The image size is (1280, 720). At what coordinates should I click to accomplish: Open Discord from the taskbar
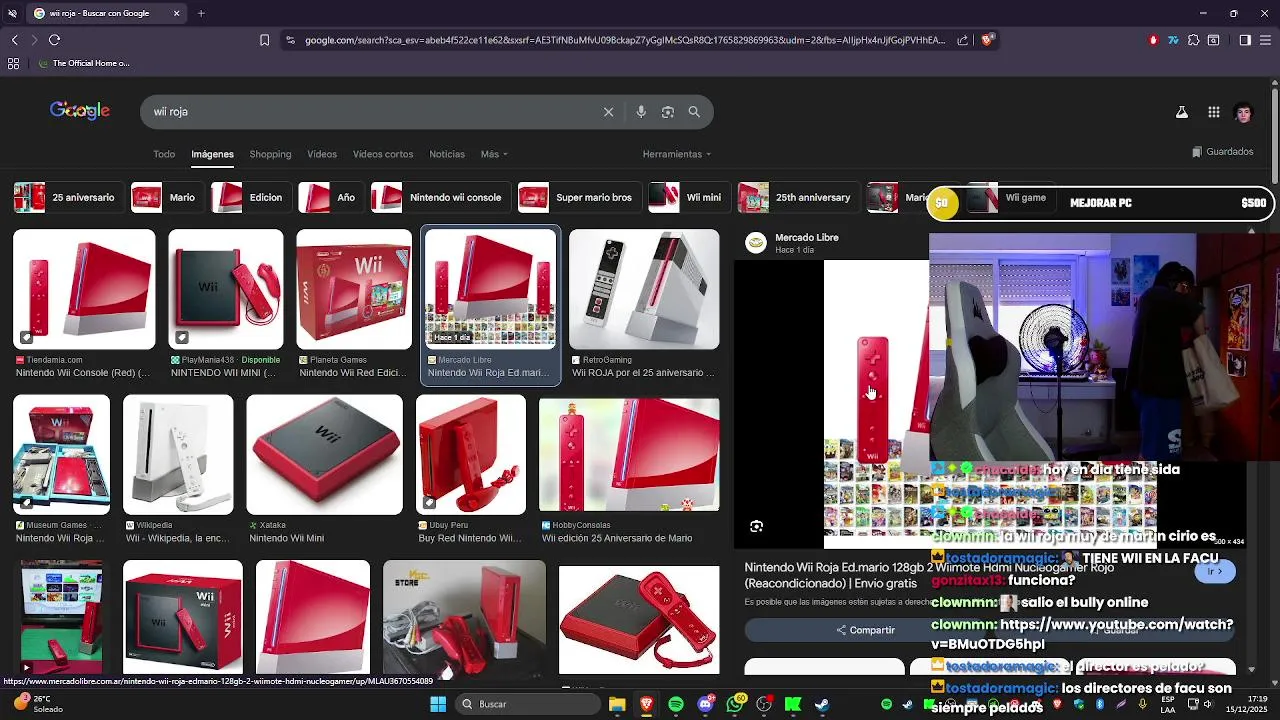click(705, 705)
